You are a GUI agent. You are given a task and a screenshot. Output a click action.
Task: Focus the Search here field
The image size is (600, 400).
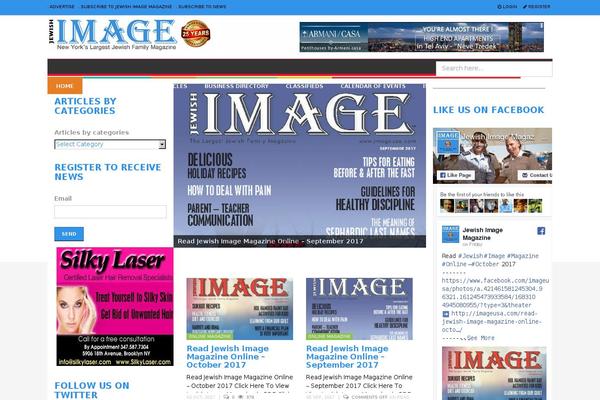pos(494,69)
